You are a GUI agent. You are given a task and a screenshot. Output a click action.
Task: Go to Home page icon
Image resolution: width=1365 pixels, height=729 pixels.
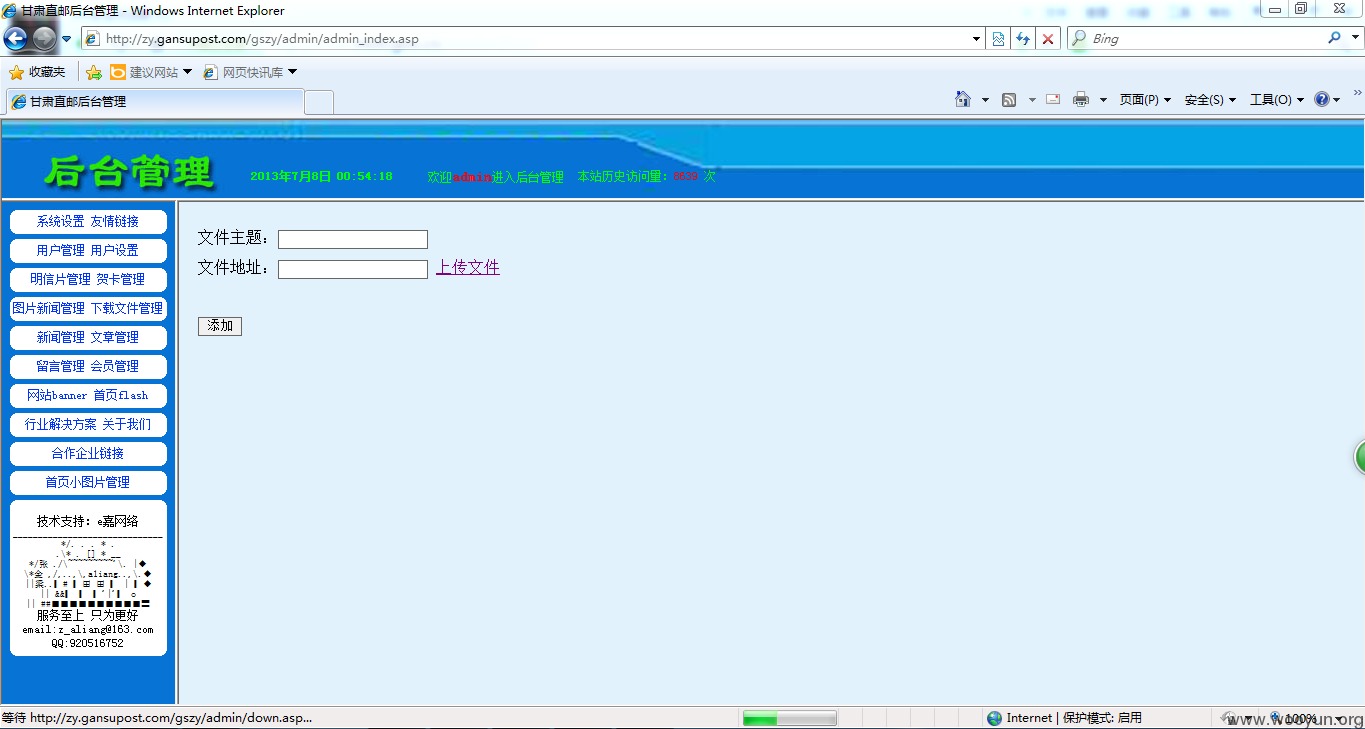pos(963,99)
